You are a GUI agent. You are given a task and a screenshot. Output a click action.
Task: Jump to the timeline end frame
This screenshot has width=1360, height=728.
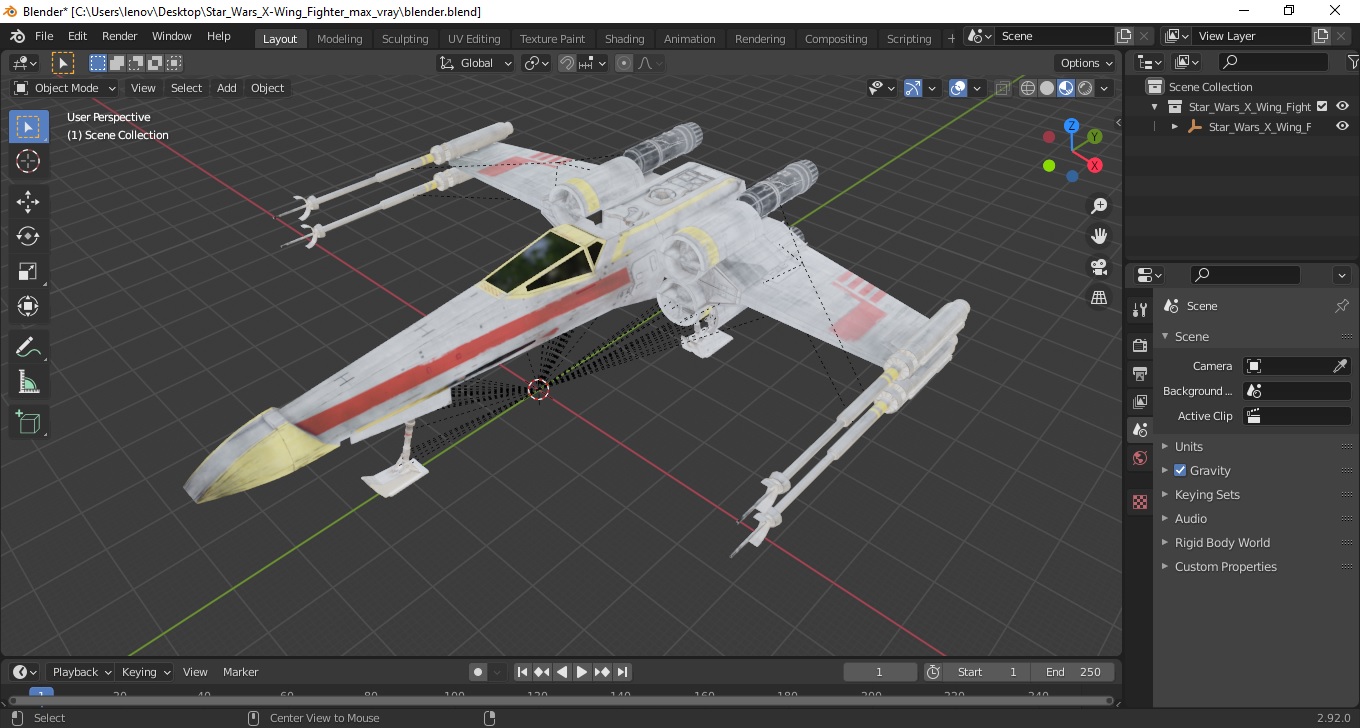(x=622, y=672)
